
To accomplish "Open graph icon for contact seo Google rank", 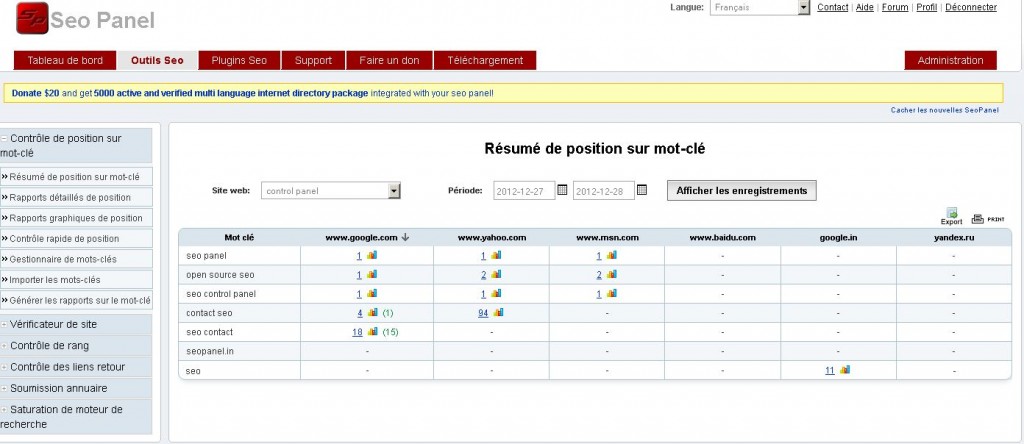I will pyautogui.click(x=373, y=313).
